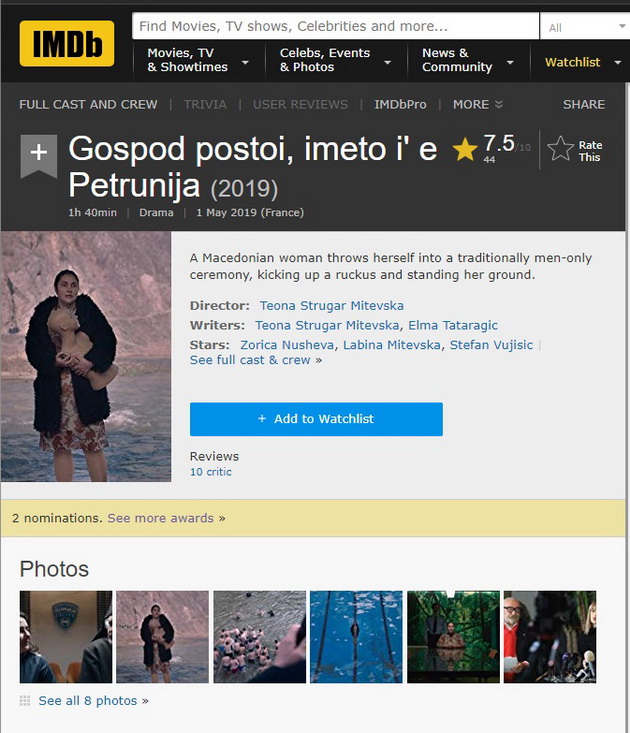This screenshot has width=630, height=733.
Task: Open the All search category dropdown
Action: point(585,27)
